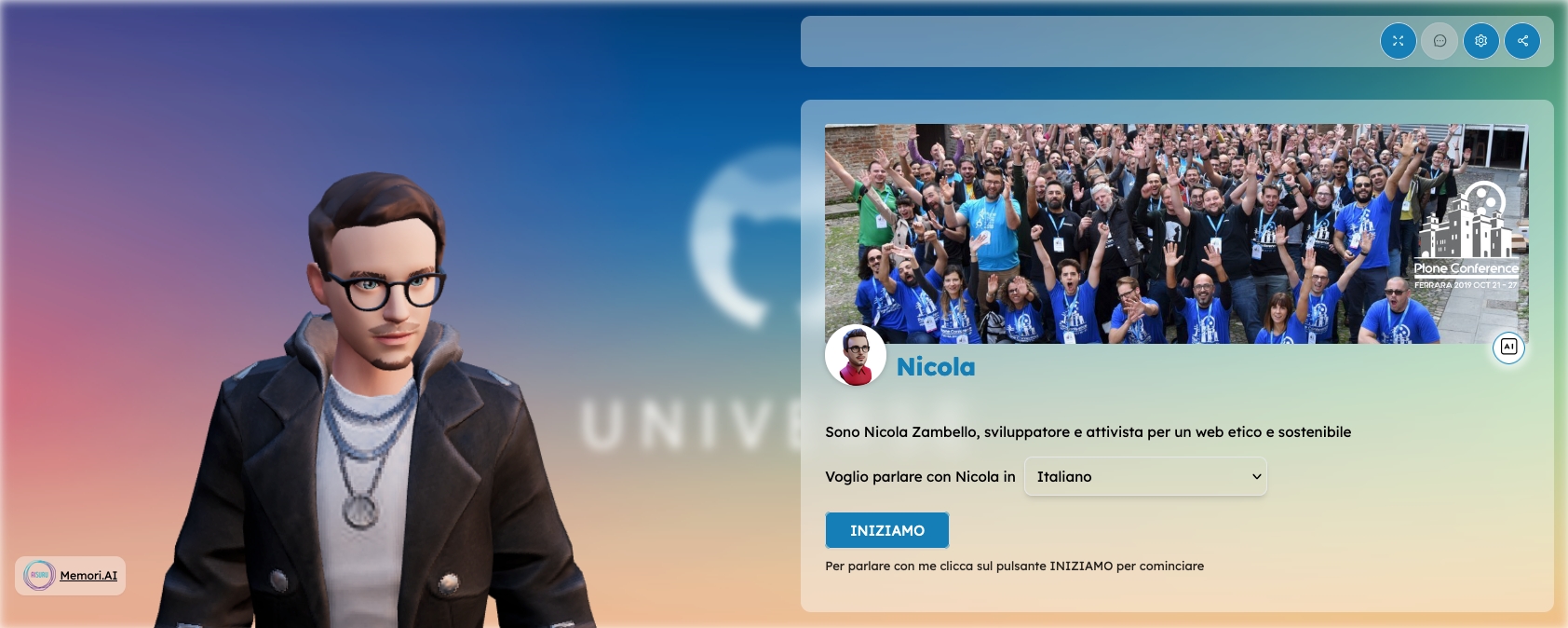Click Nicola's round profile avatar
The image size is (1568, 628).
pyautogui.click(x=856, y=356)
